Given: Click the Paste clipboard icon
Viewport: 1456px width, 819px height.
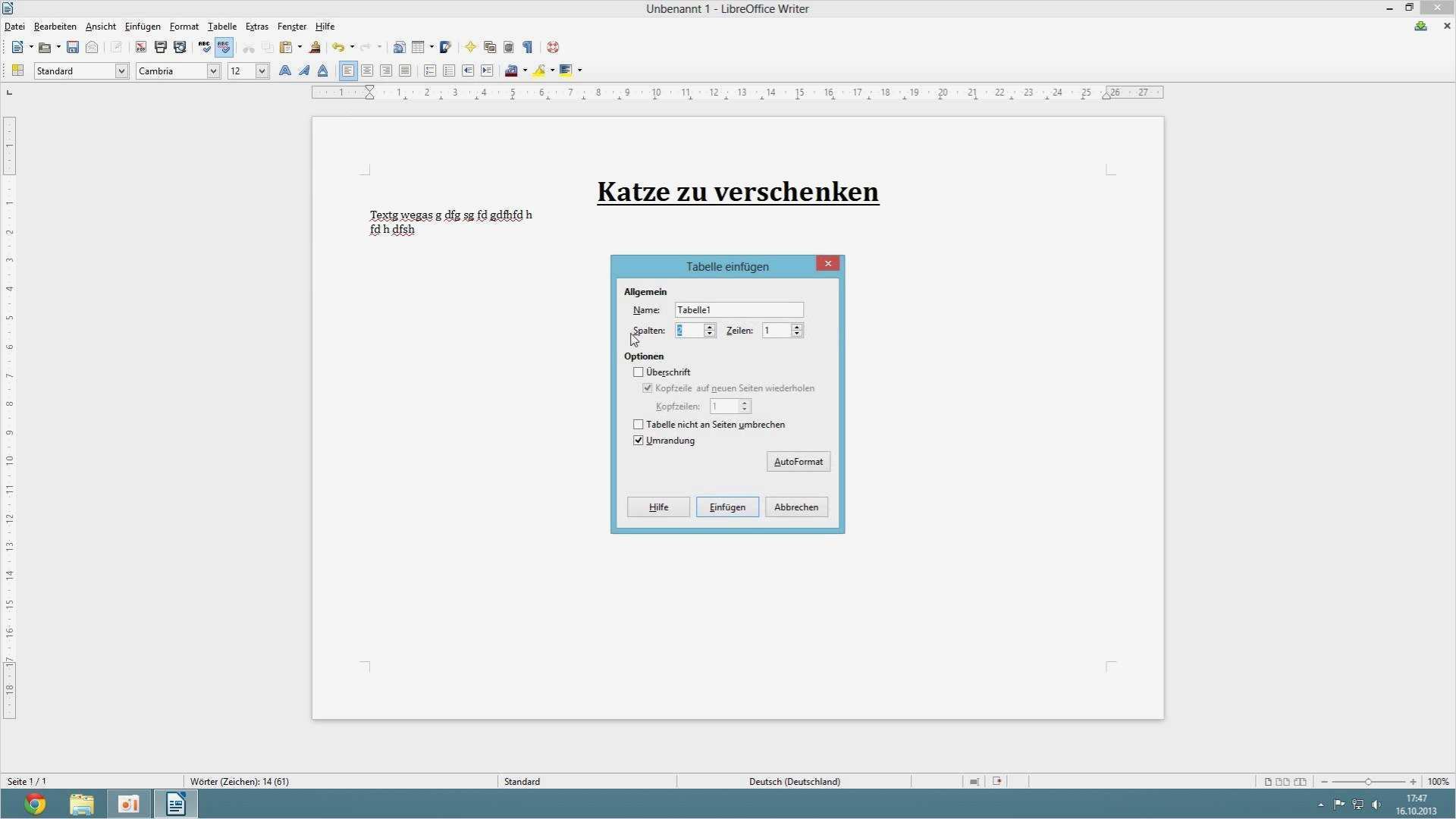Looking at the screenshot, I should click(x=286, y=47).
